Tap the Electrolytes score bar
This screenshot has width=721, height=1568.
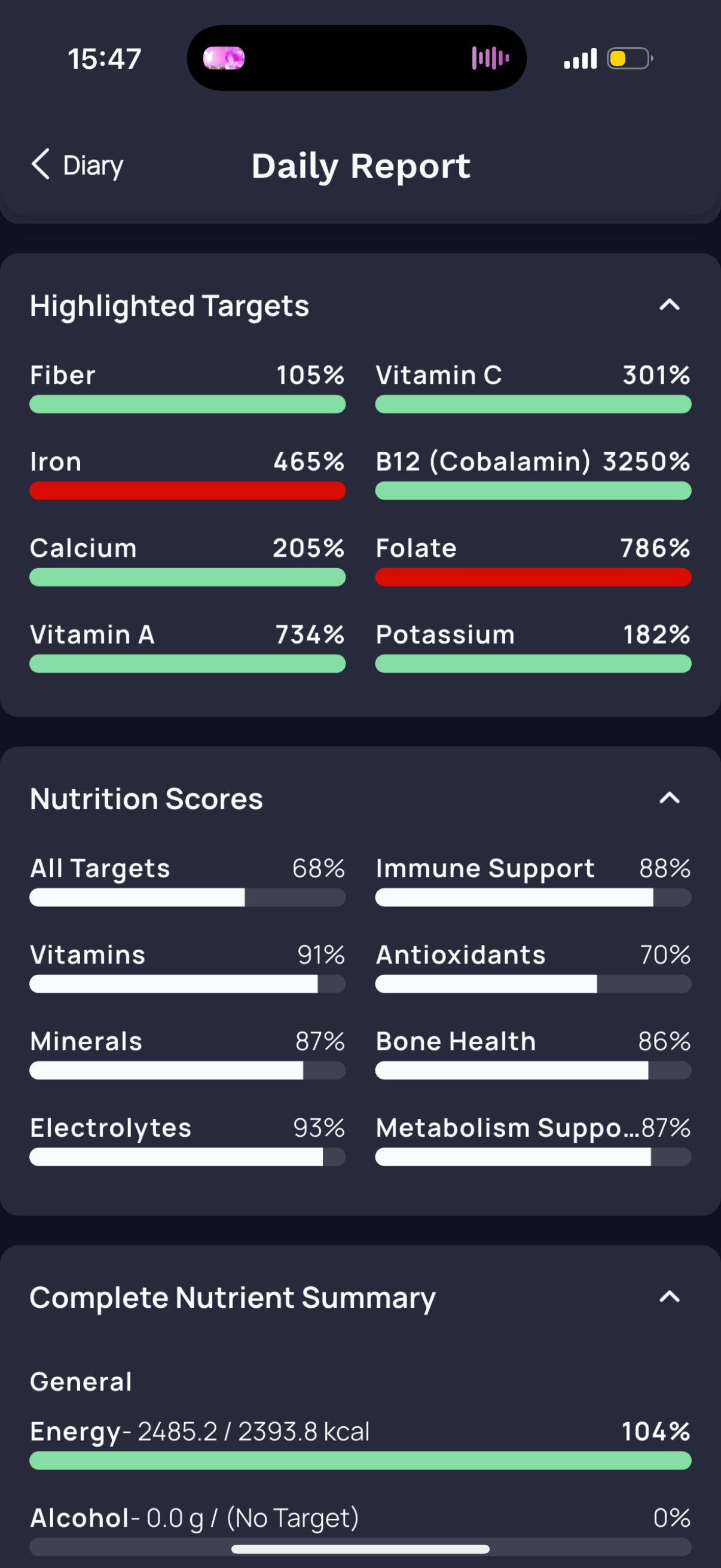(187, 1157)
